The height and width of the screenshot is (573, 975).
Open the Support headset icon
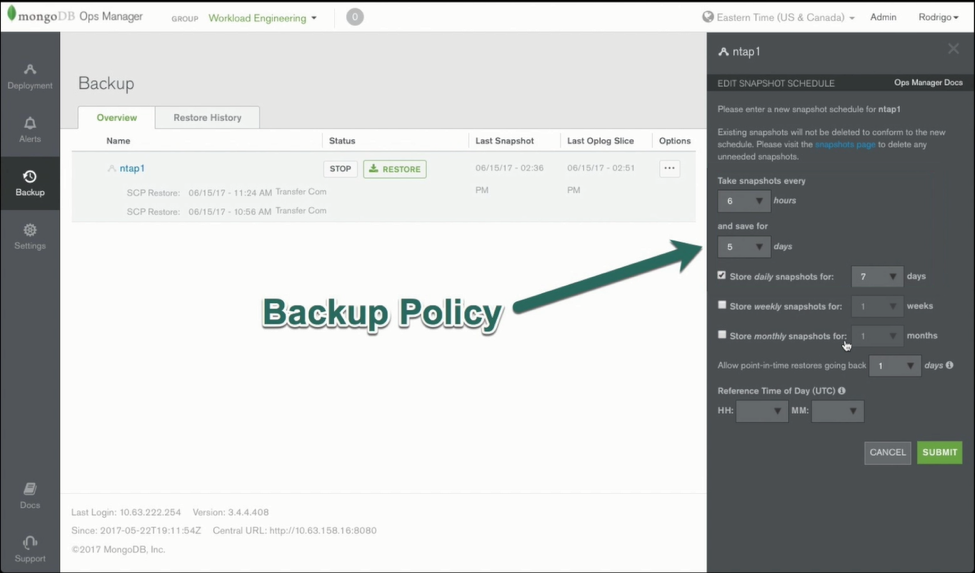(30, 543)
